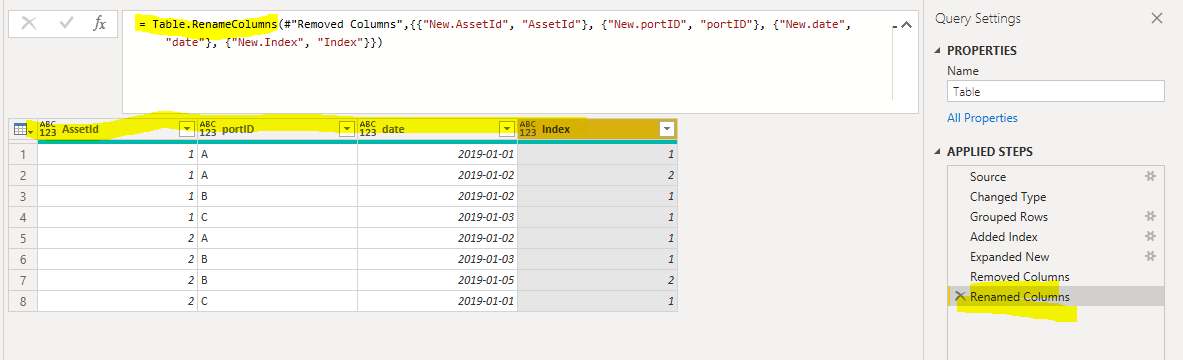Select the date column header
This screenshot has height=360, width=1183.
[438, 129]
